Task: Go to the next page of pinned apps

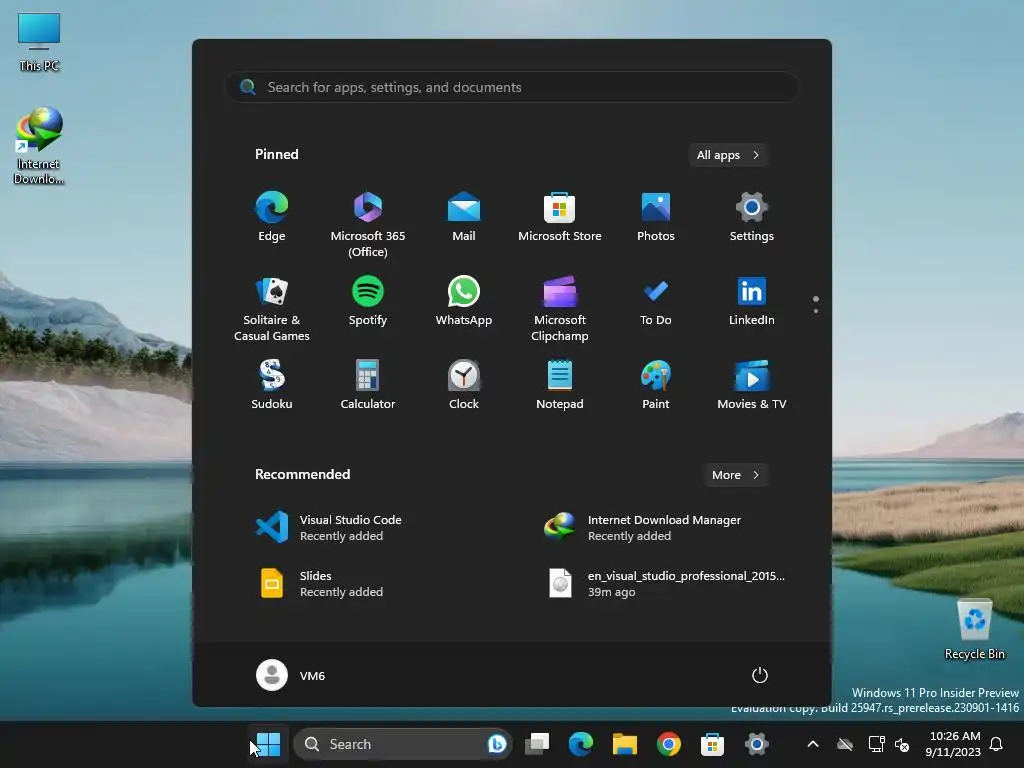Action: (x=816, y=311)
